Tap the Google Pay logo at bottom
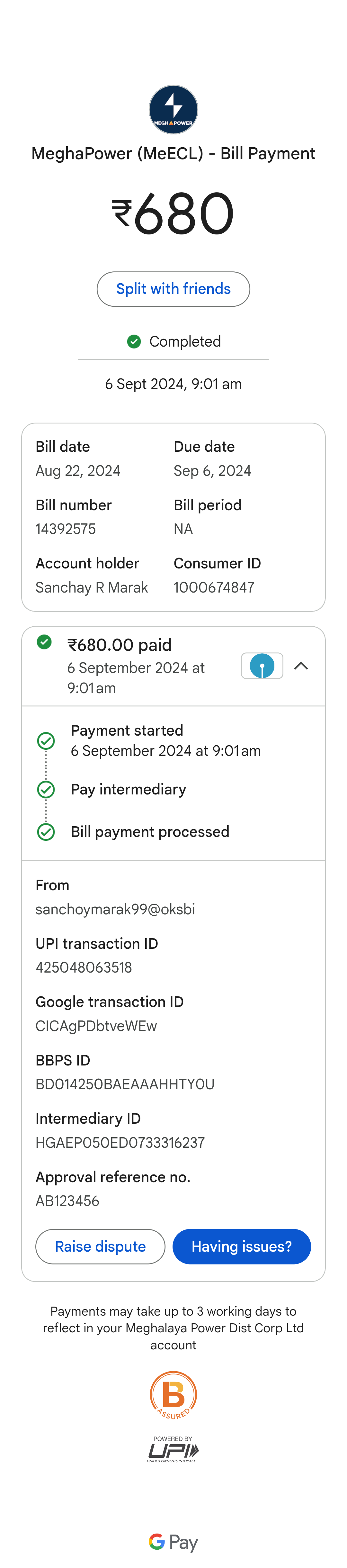The width and height of the screenshot is (347, 1568). [173, 1542]
